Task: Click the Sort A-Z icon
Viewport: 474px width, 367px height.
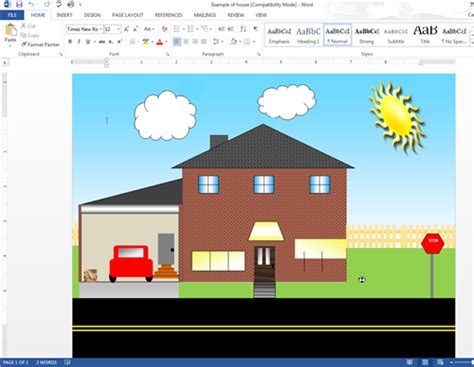Action: (x=243, y=29)
